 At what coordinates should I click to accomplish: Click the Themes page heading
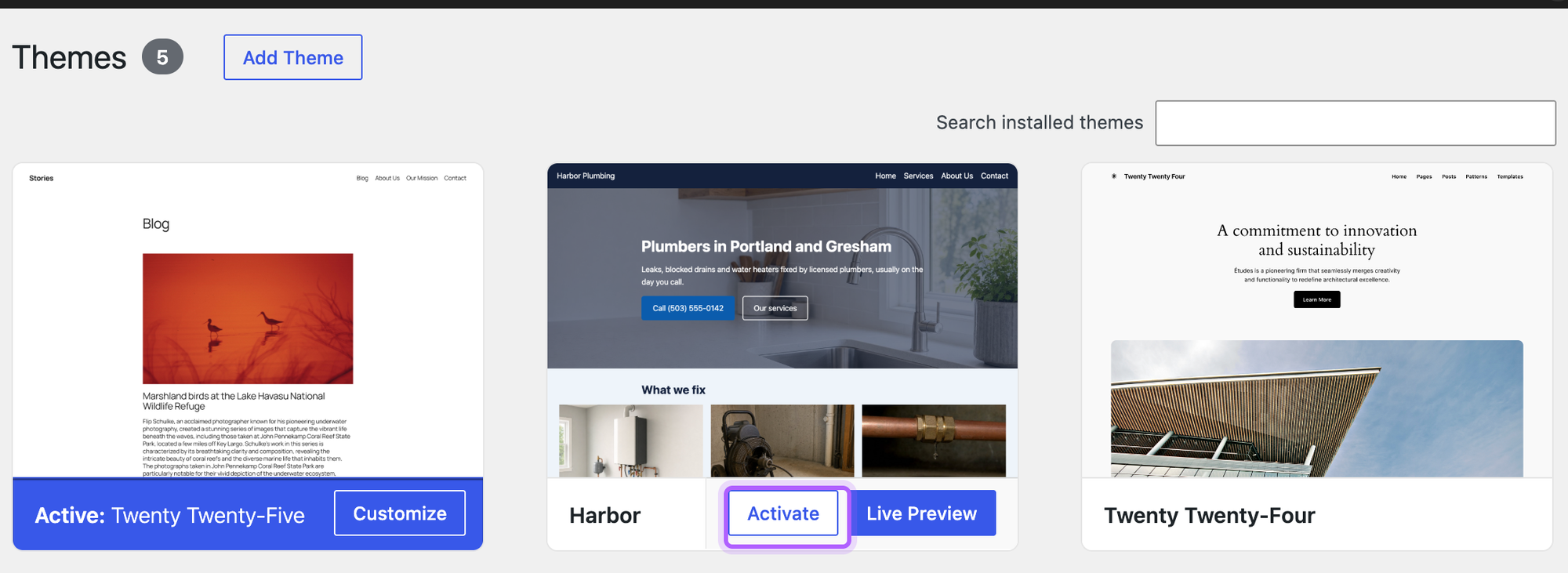pyautogui.click(x=69, y=57)
